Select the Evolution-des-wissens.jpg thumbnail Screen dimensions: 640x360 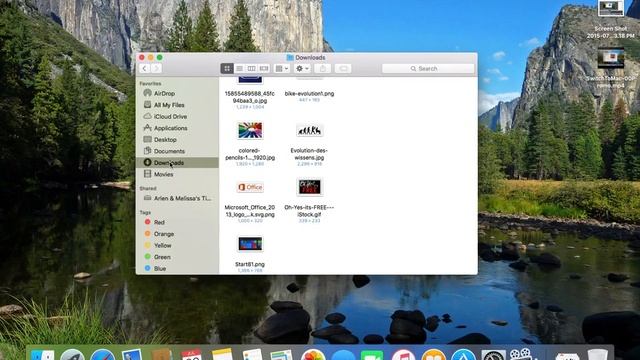(x=309, y=131)
